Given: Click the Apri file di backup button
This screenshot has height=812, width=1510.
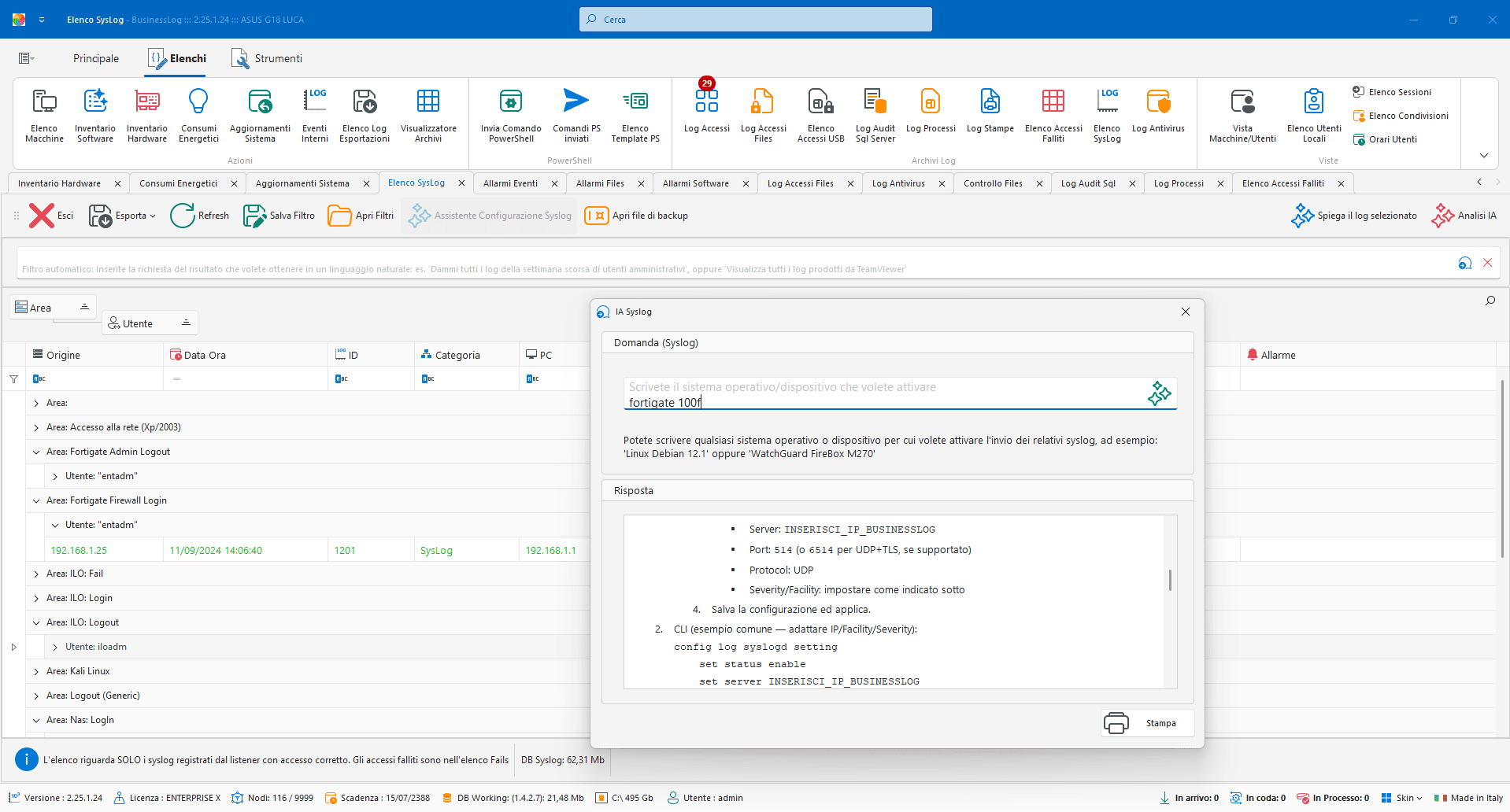Looking at the screenshot, I should pyautogui.click(x=636, y=216).
